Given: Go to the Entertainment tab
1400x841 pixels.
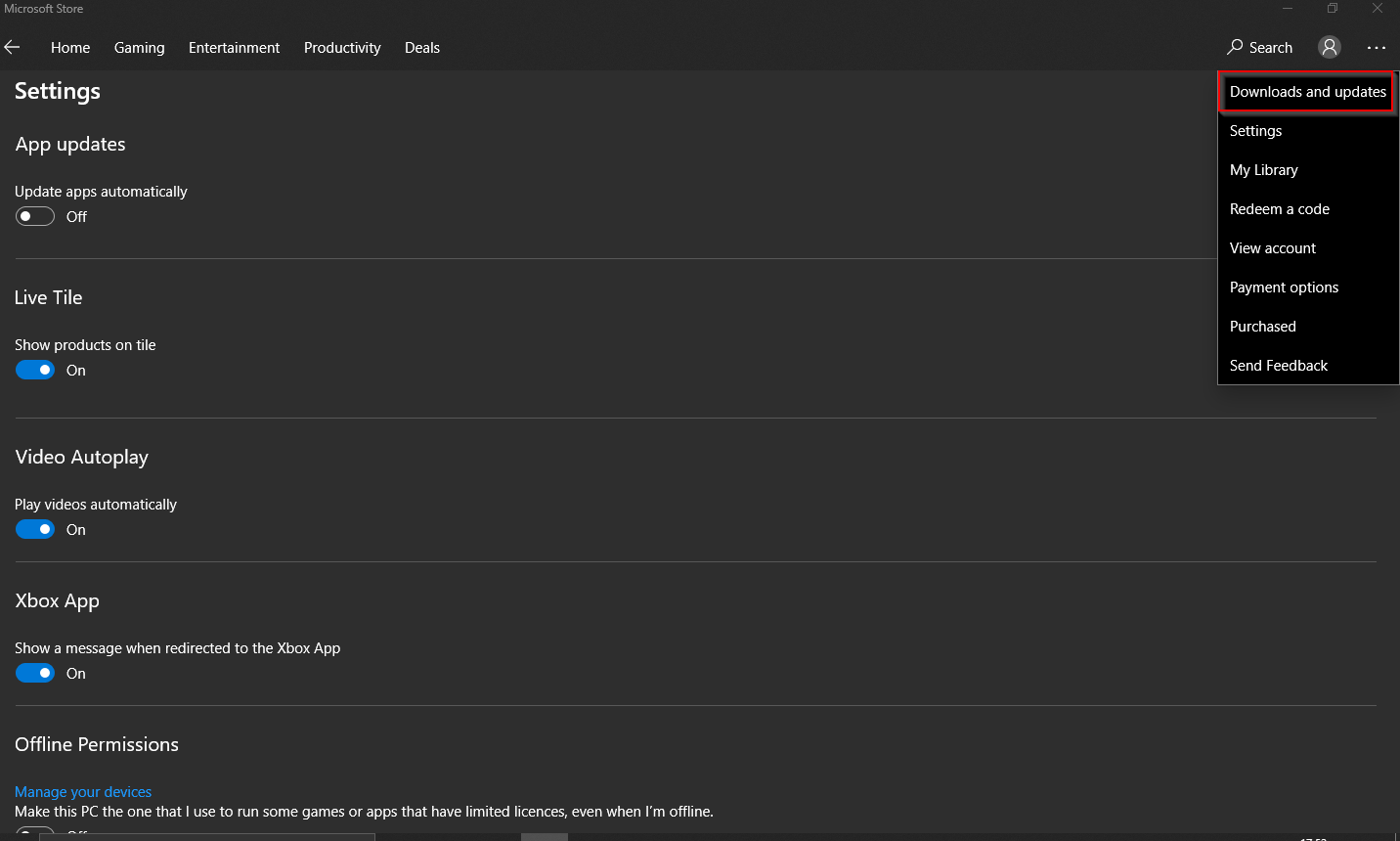Looking at the screenshot, I should click(x=234, y=47).
